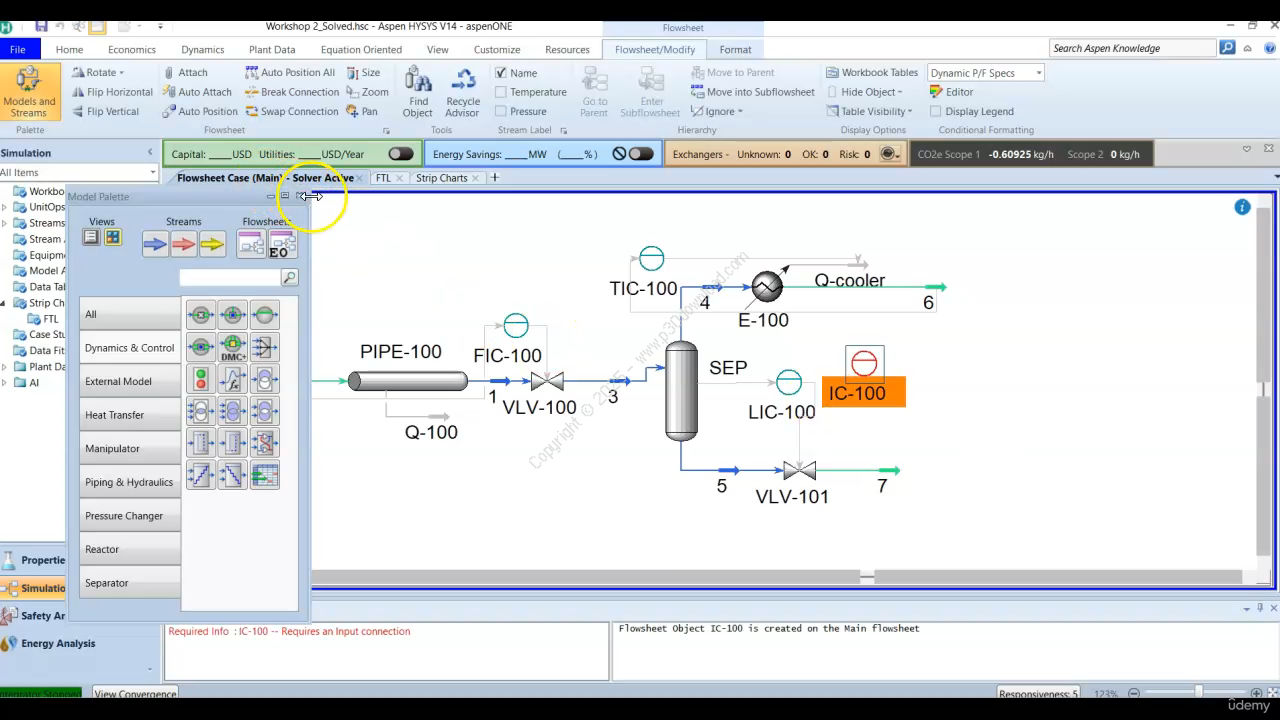Select the Size tool
Viewport: 1280px width, 720px height.
363,72
